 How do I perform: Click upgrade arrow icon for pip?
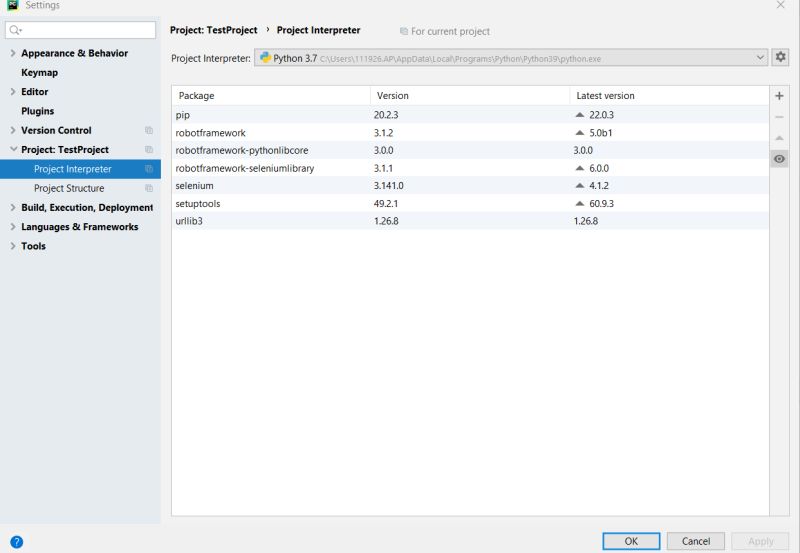(580, 115)
